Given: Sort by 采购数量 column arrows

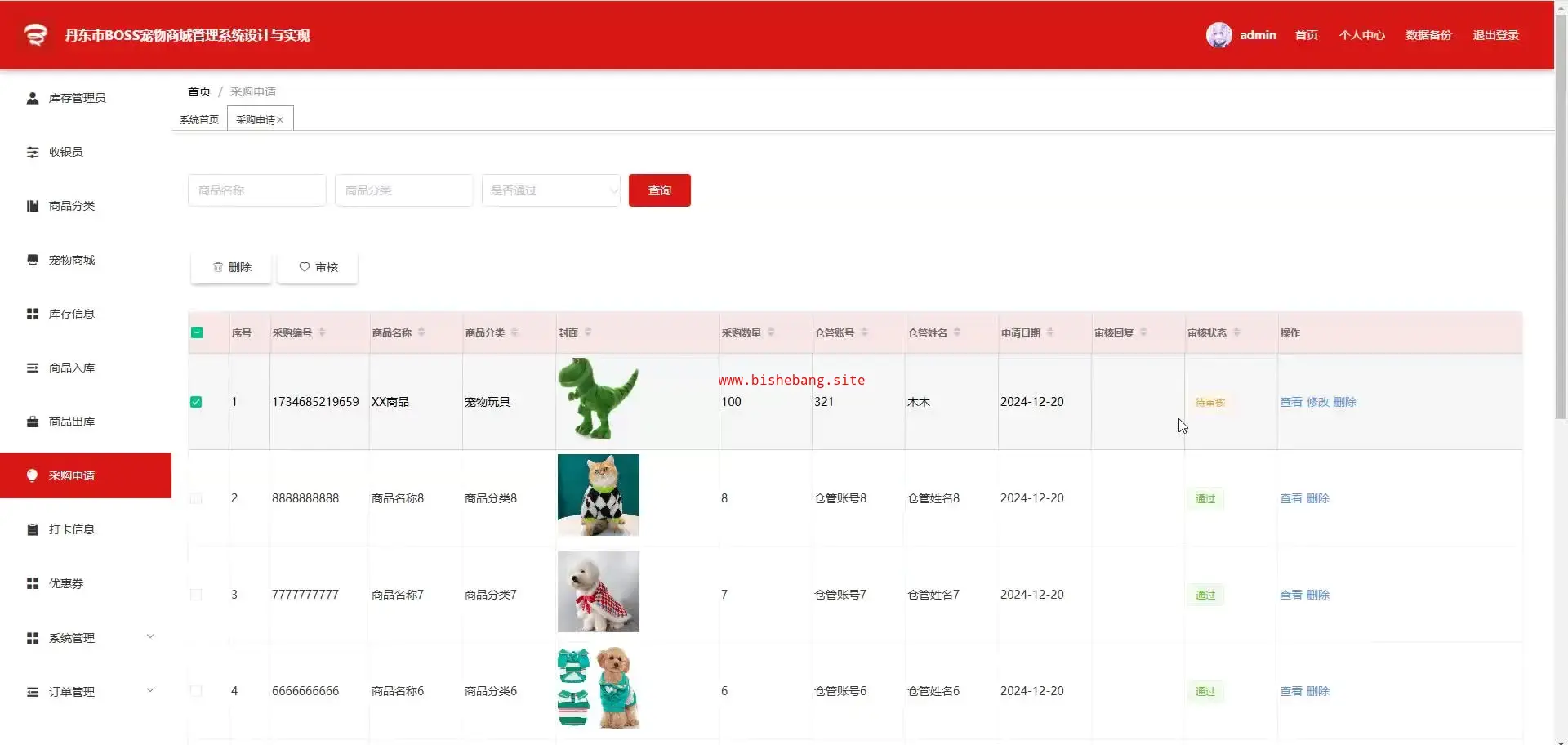Looking at the screenshot, I should click(x=771, y=332).
